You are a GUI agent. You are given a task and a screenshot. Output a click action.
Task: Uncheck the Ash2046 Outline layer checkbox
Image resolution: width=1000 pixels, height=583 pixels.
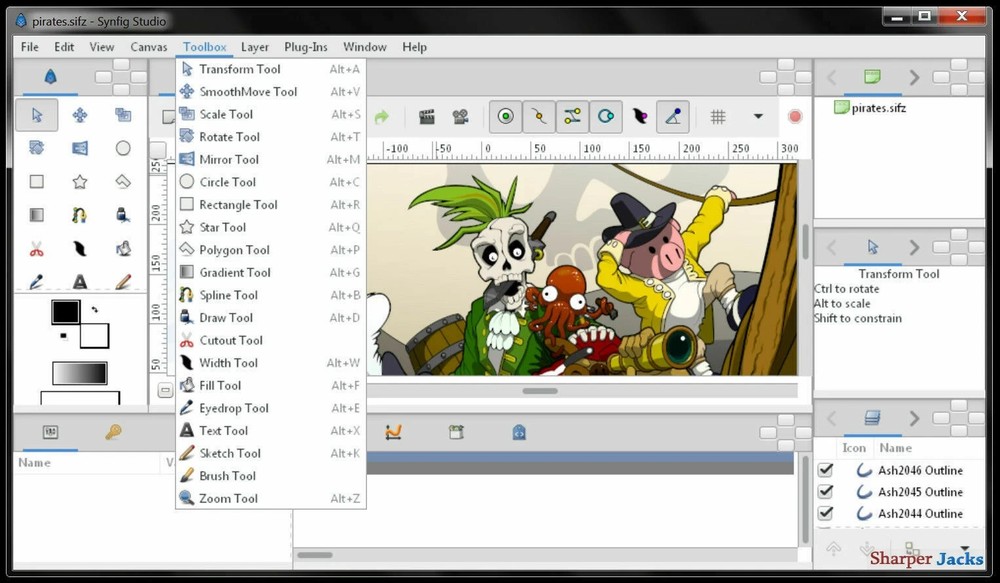tap(825, 470)
